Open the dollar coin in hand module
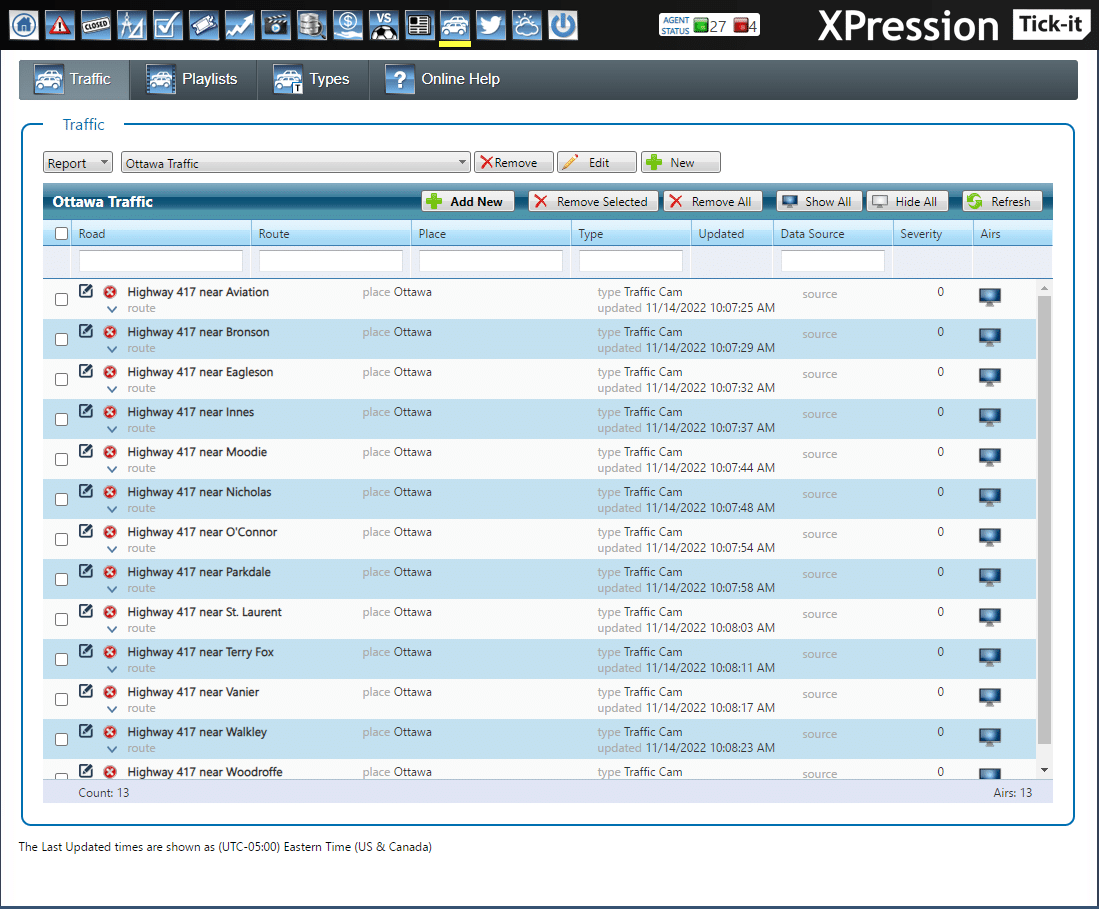 tap(348, 26)
